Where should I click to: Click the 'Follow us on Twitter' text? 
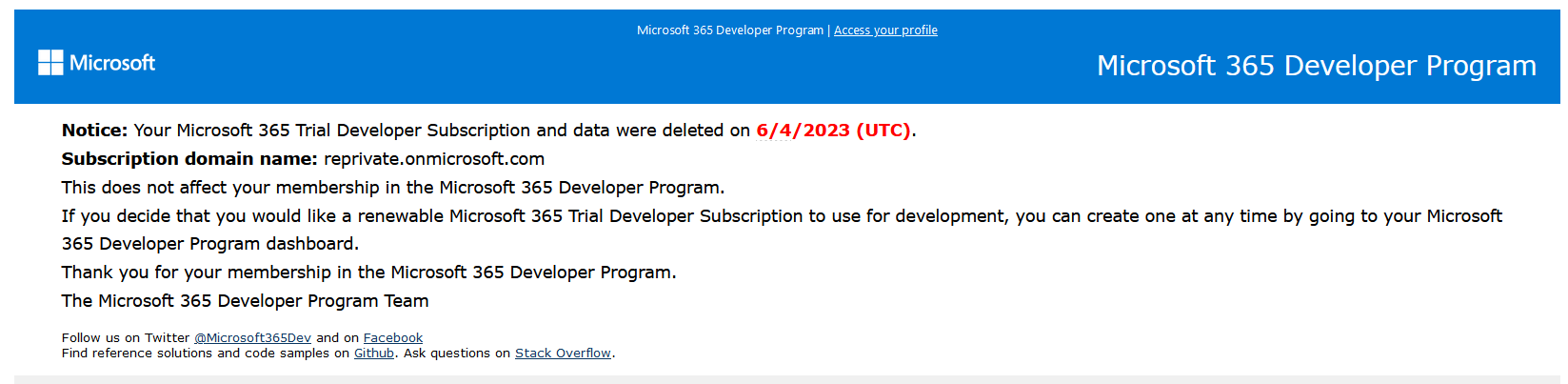126,337
